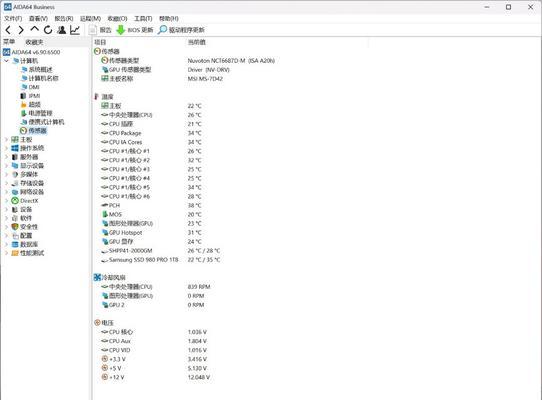Select the Samsung SSD 980 PRO 1TB row
This screenshot has width=542, height=400.
point(143,260)
